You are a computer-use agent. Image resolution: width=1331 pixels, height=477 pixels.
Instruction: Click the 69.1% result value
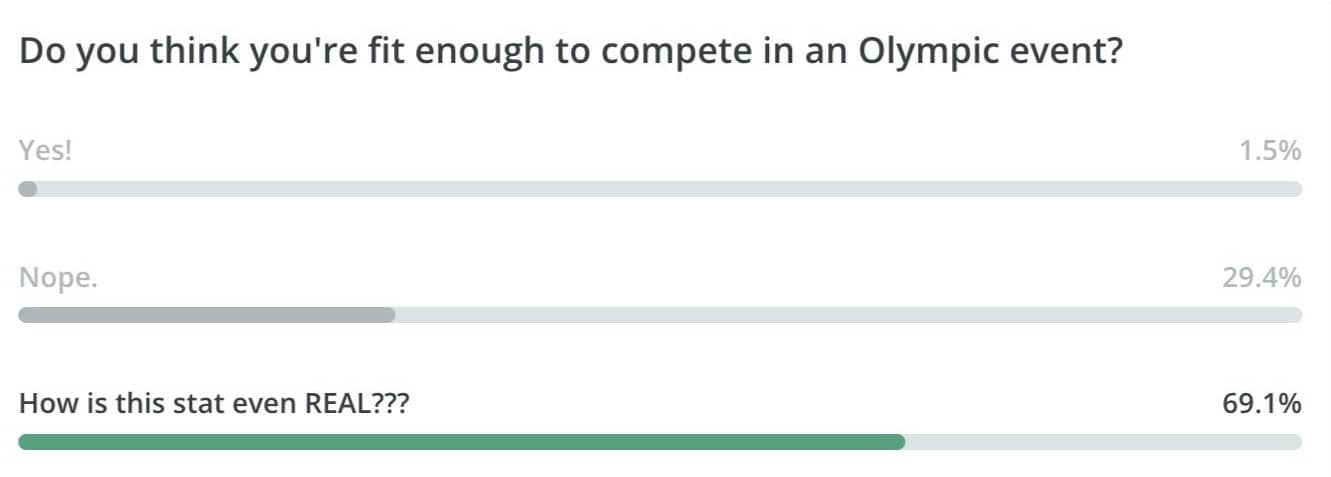[1262, 404]
